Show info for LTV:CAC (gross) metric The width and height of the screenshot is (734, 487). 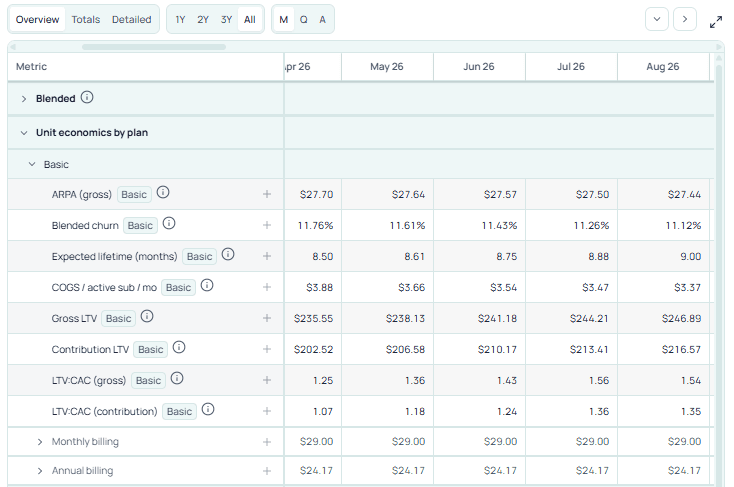coord(177,378)
